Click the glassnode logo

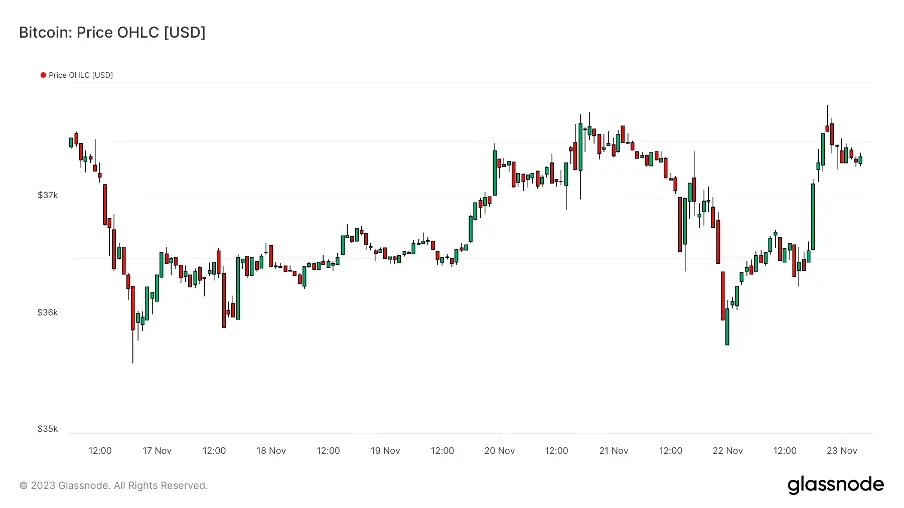tap(836, 485)
